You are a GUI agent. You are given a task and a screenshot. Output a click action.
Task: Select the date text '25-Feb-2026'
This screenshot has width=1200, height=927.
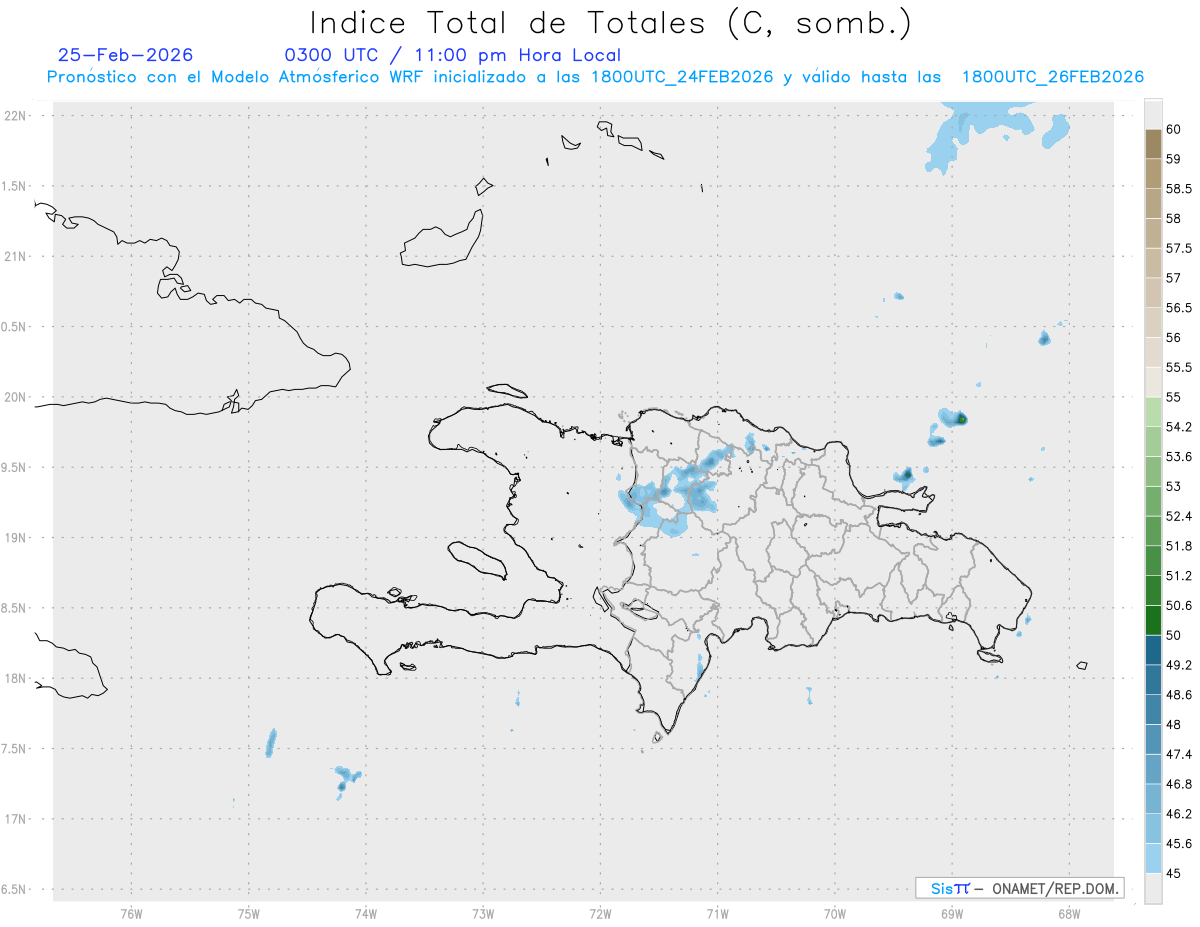pyautogui.click(x=125, y=55)
